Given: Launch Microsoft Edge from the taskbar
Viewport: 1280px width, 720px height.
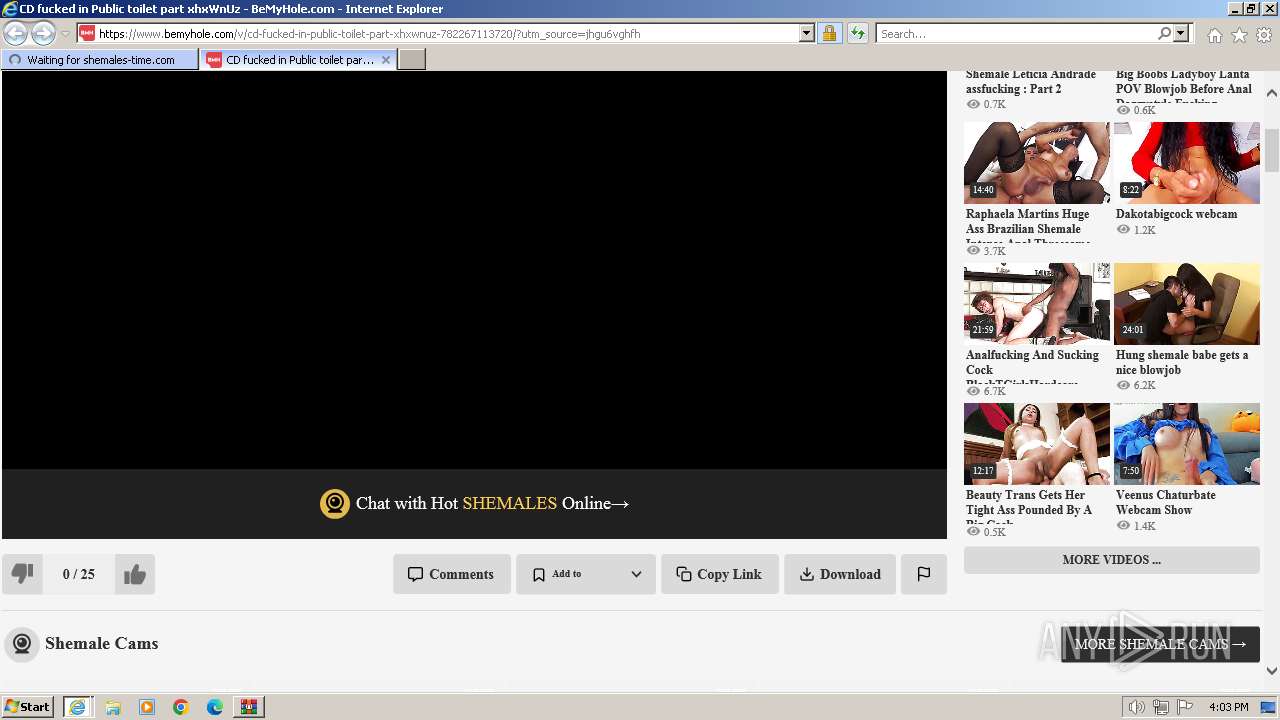Looking at the screenshot, I should pos(215,707).
